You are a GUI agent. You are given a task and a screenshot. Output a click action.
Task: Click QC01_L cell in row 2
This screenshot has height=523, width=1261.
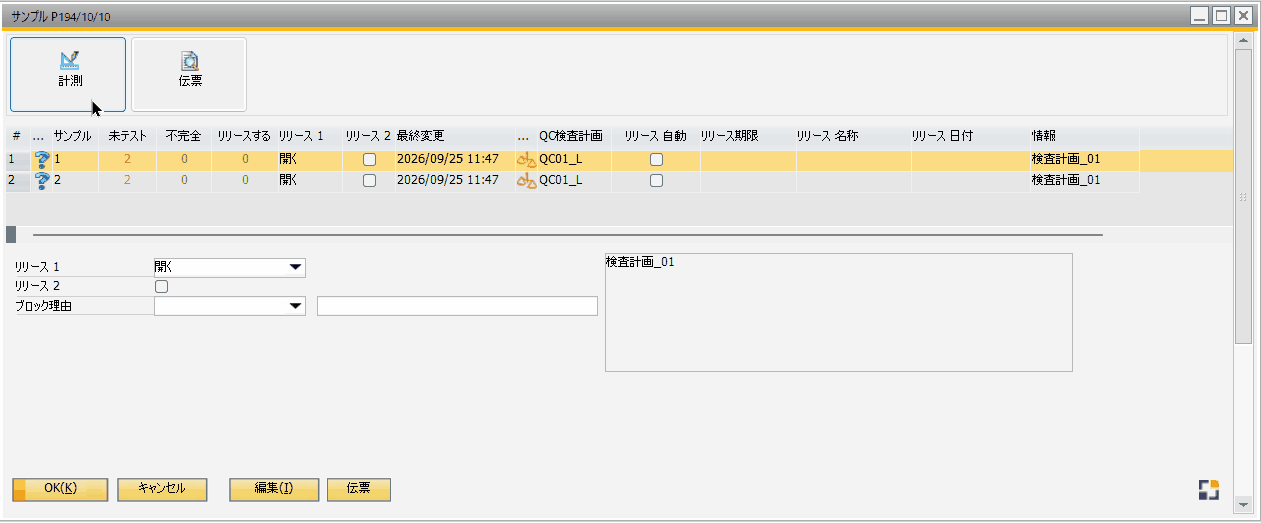(574, 181)
